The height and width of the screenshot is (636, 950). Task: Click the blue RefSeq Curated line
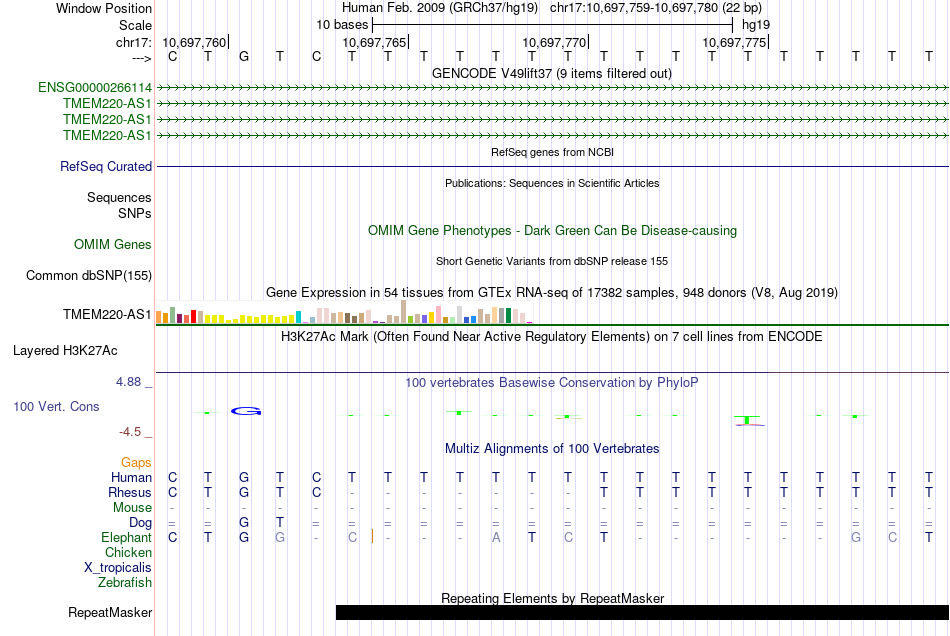click(553, 167)
